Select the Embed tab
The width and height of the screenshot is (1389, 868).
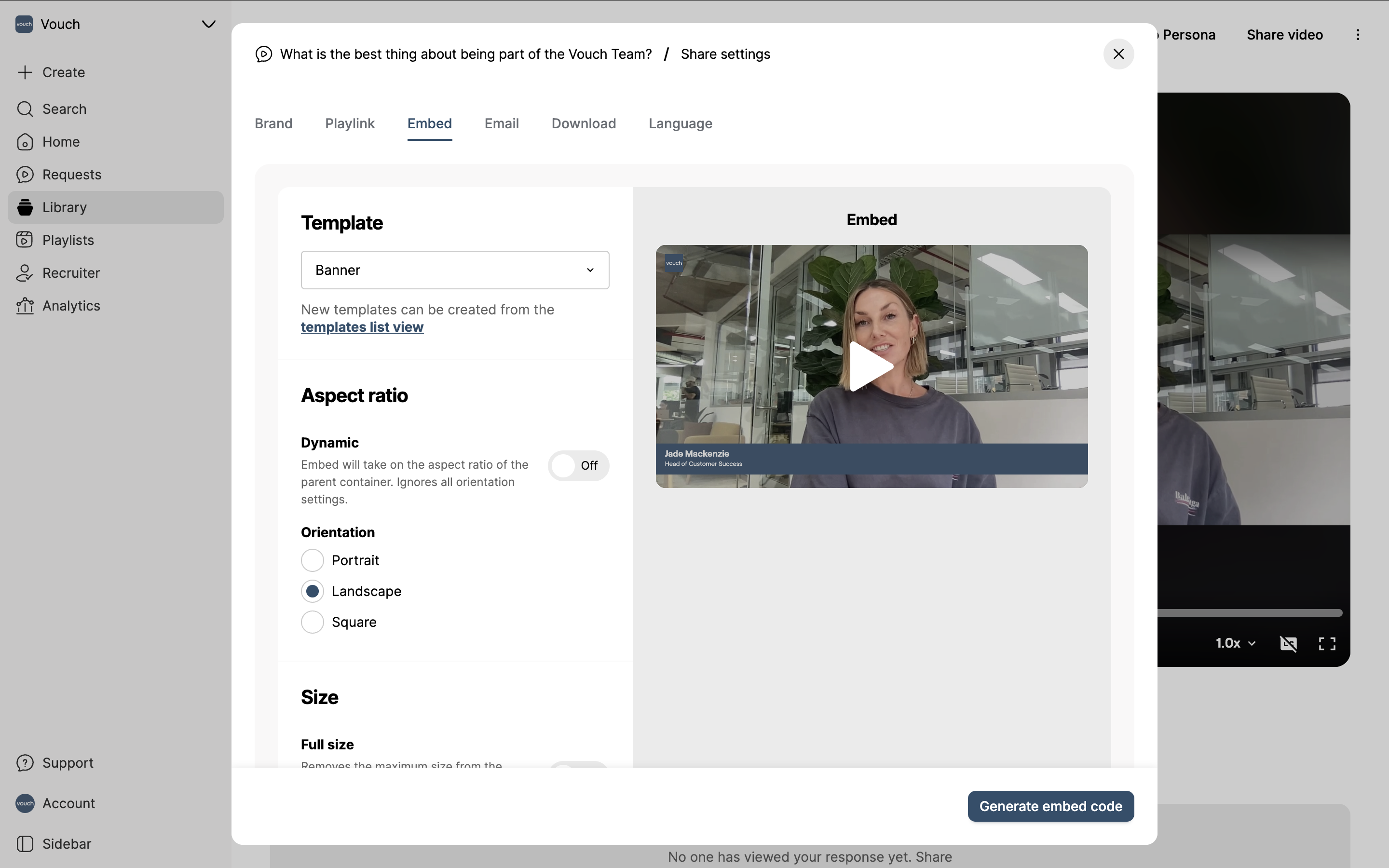pos(429,123)
